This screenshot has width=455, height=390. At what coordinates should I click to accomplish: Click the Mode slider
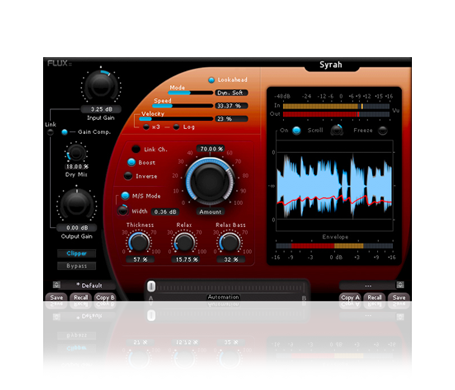[x=191, y=93]
